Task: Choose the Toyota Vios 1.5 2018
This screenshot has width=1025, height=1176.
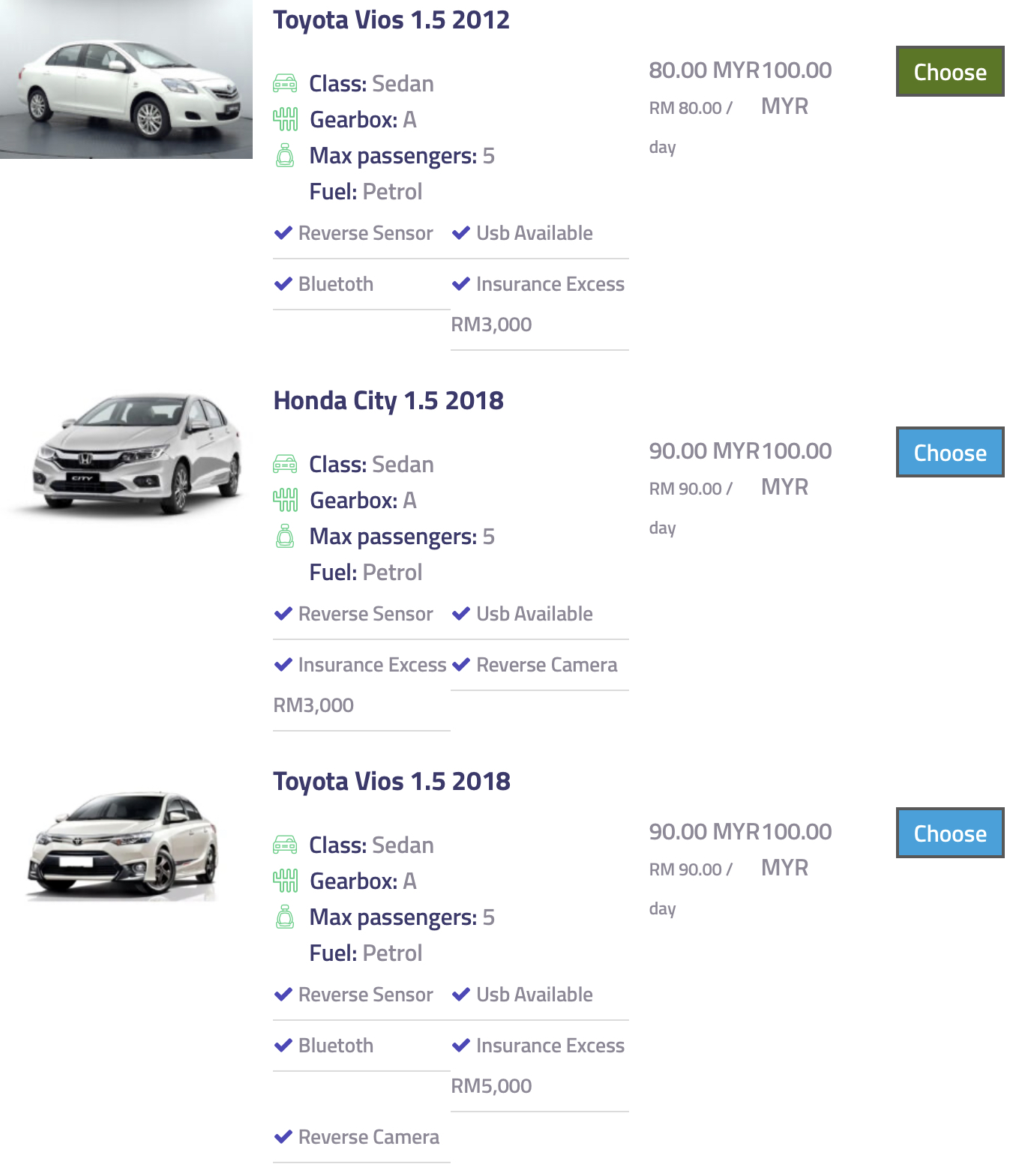Action: [949, 833]
